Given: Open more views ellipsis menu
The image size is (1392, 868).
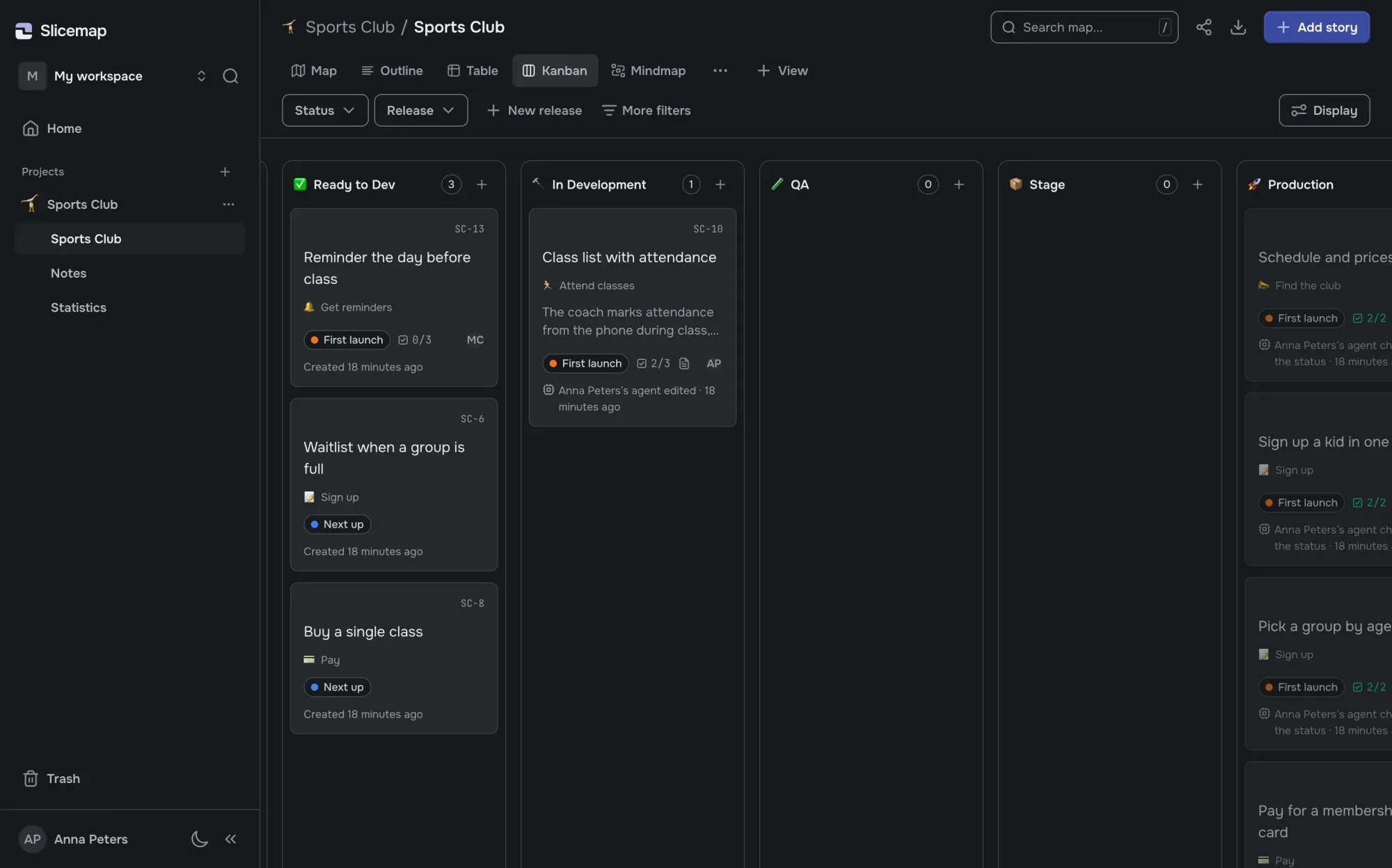Looking at the screenshot, I should coord(720,70).
